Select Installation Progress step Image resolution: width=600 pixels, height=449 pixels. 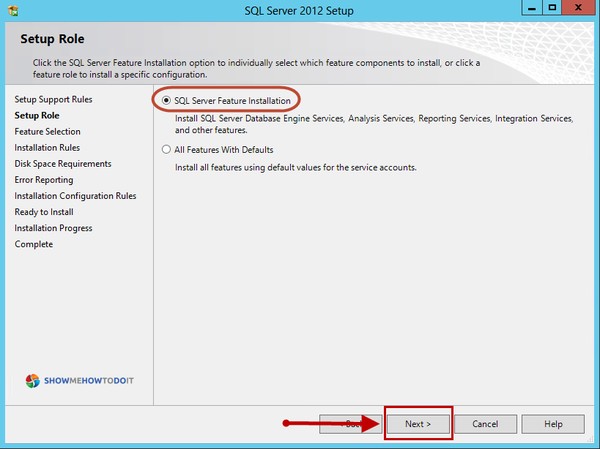coord(53,228)
